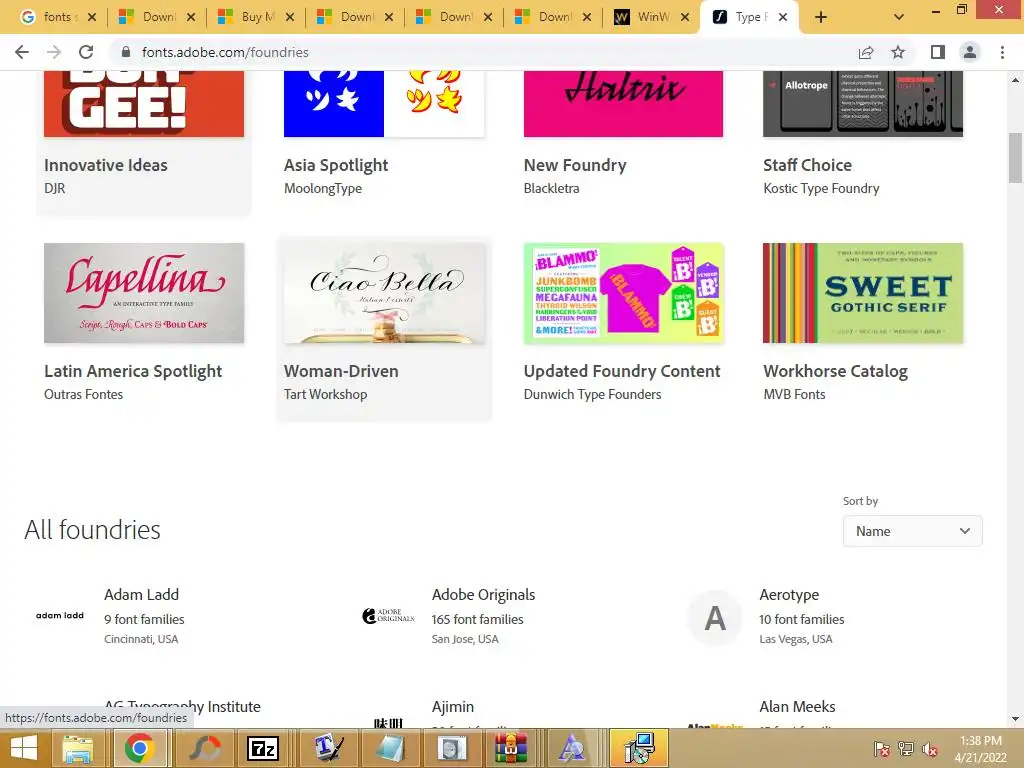Open the Woman-Driven heading

(341, 372)
